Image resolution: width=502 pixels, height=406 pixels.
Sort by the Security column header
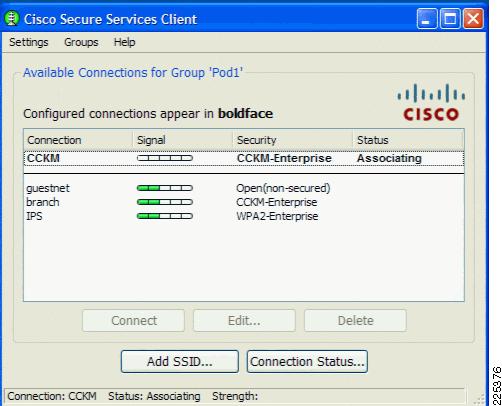293,140
